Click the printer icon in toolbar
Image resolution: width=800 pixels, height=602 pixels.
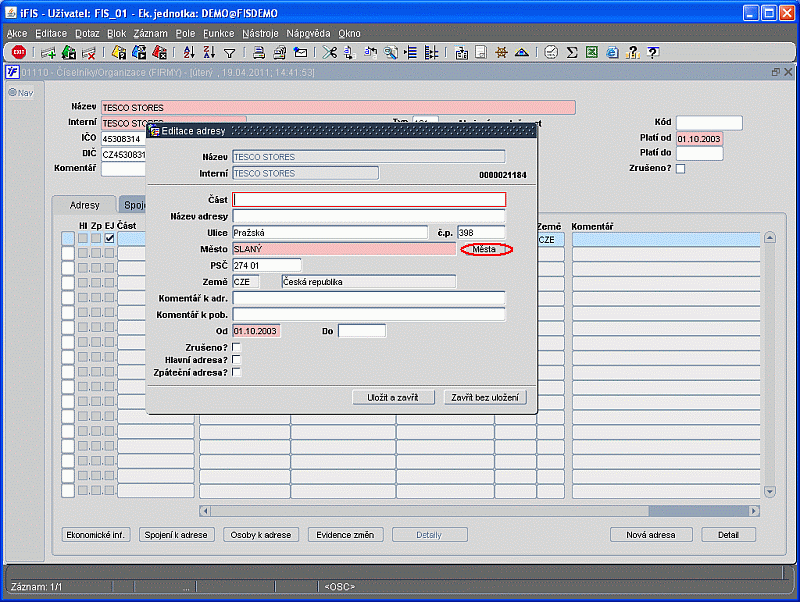pos(259,53)
